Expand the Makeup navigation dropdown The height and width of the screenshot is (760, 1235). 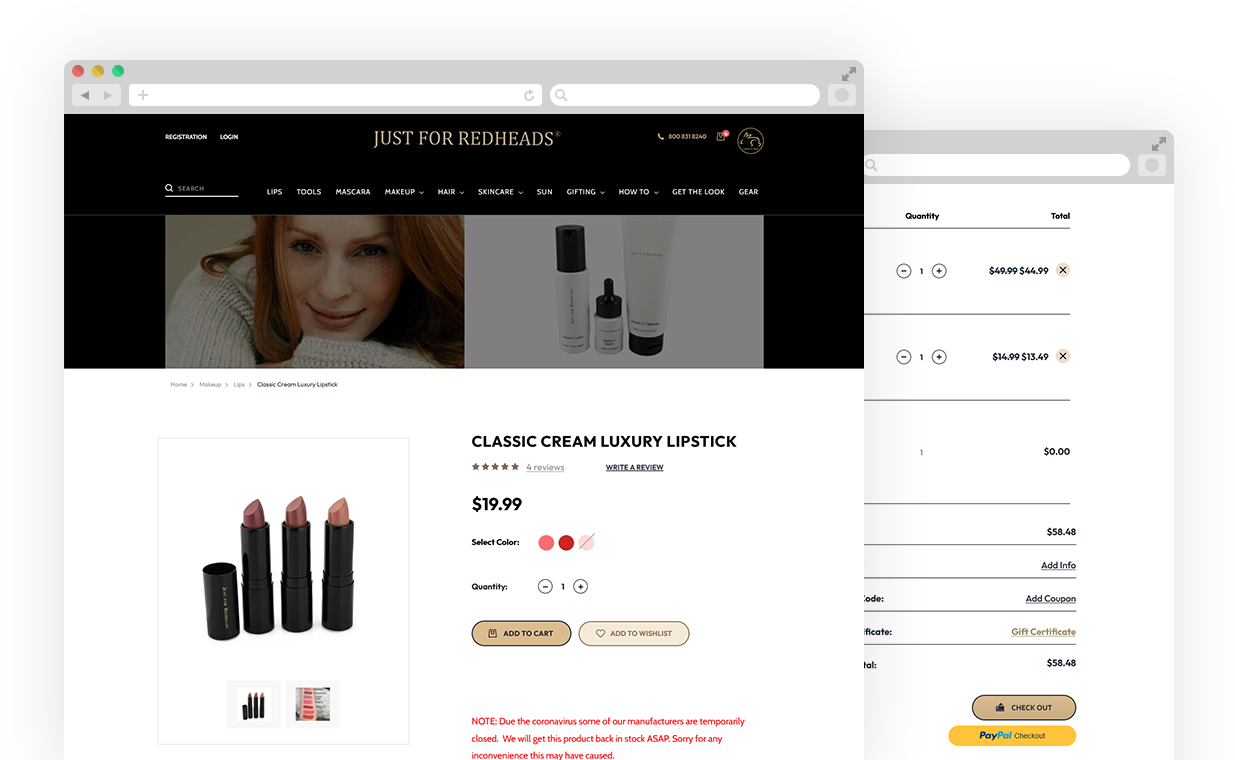click(404, 192)
